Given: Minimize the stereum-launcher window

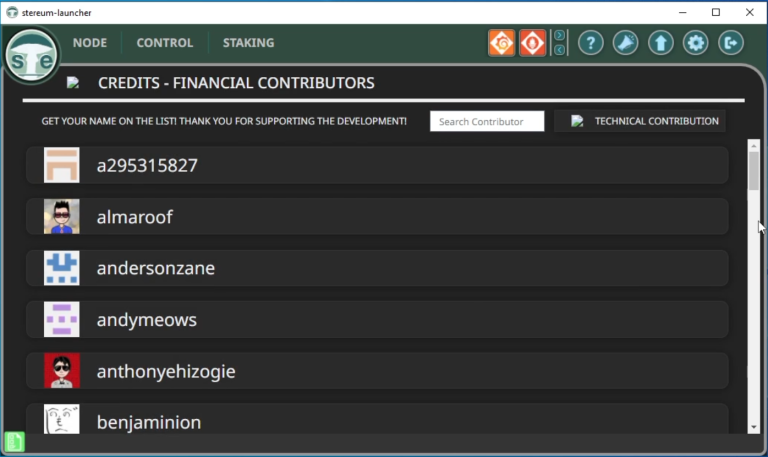Looking at the screenshot, I should (x=682, y=12).
